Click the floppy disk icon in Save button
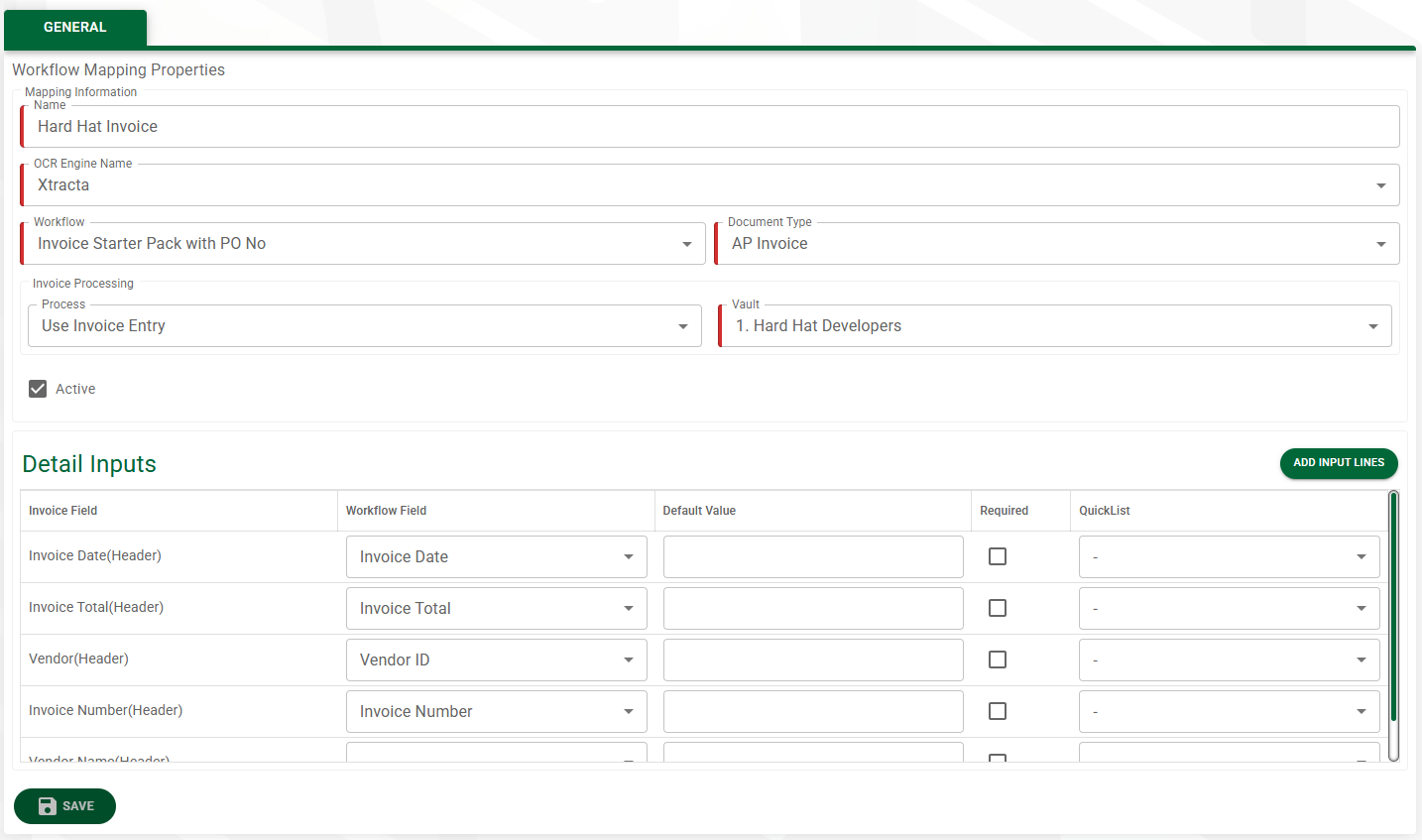This screenshot has width=1422, height=840. point(48,806)
